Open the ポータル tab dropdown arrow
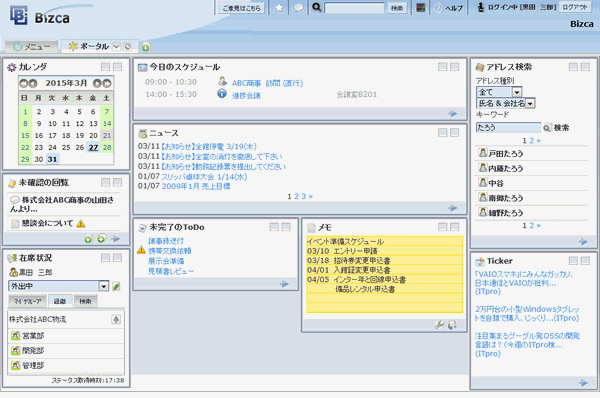This screenshot has height=398, width=600. pos(116,46)
